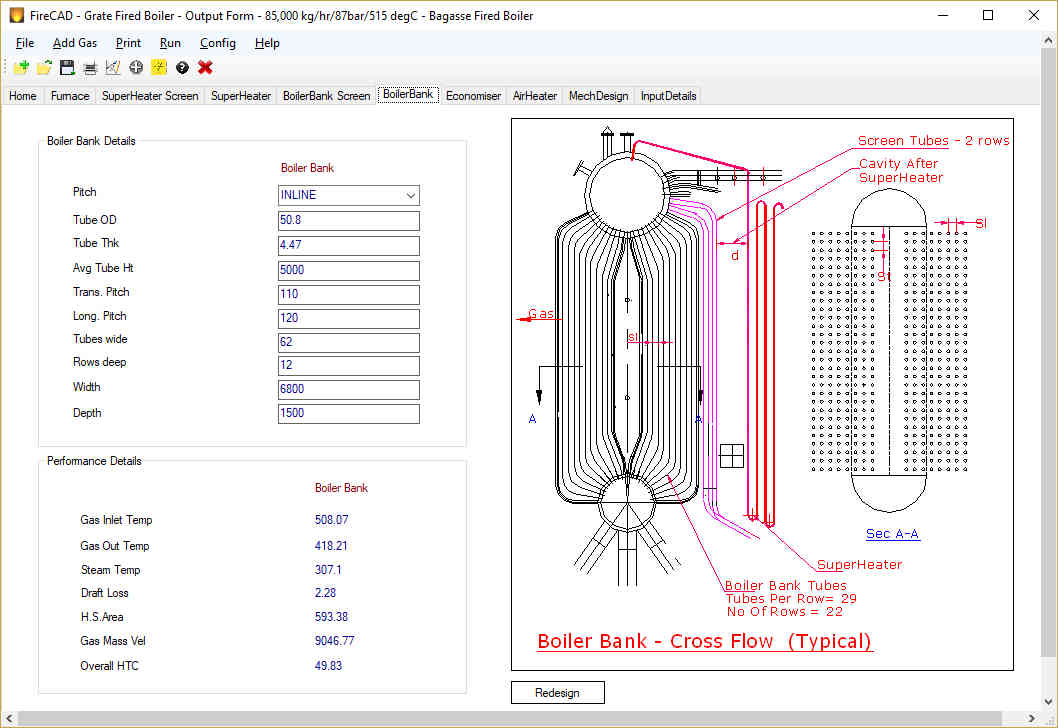Click the Draft Loss value 2.28
This screenshot has width=1058, height=728.
coord(325,593)
